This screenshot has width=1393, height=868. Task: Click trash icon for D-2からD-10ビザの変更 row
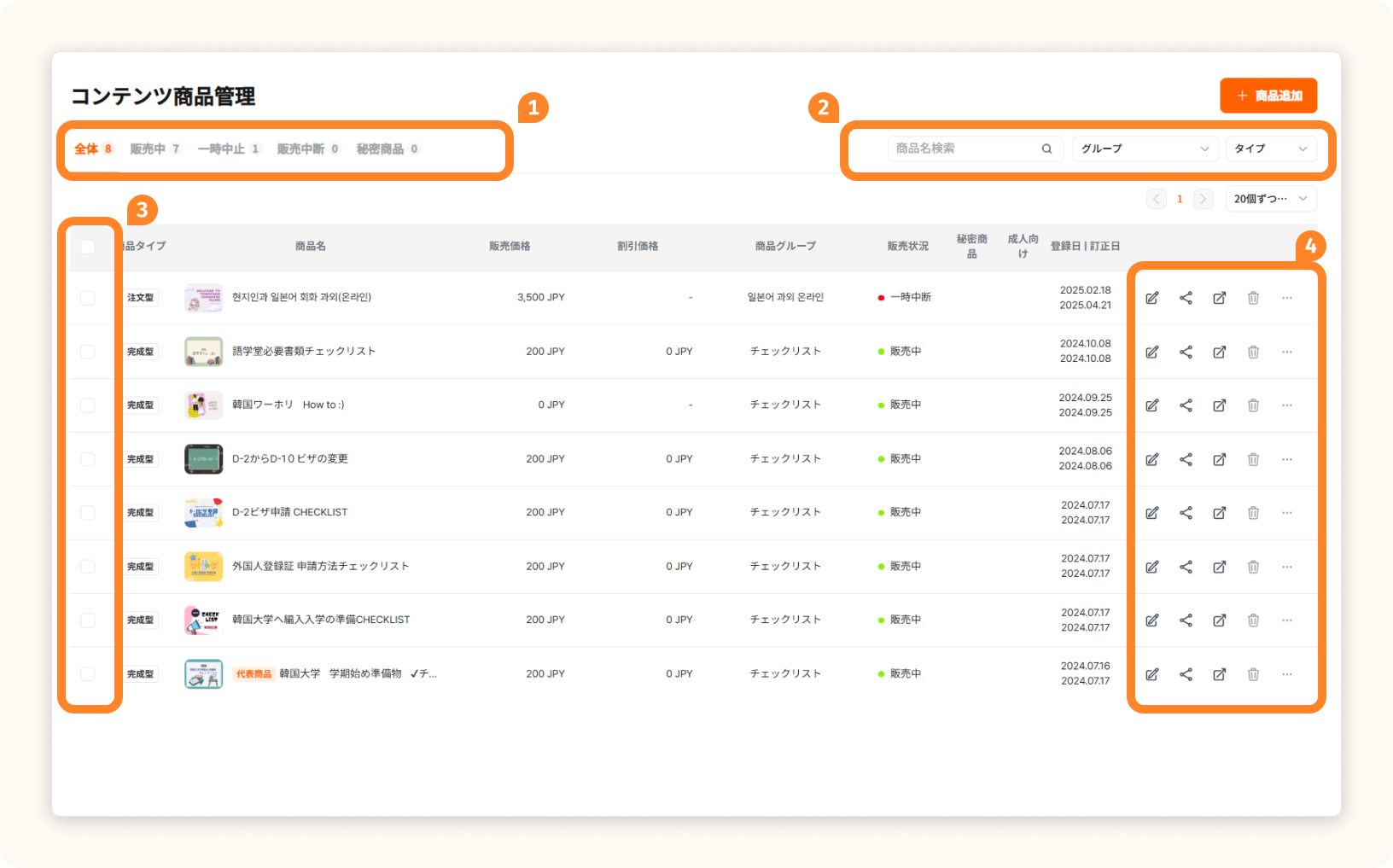click(x=1253, y=459)
